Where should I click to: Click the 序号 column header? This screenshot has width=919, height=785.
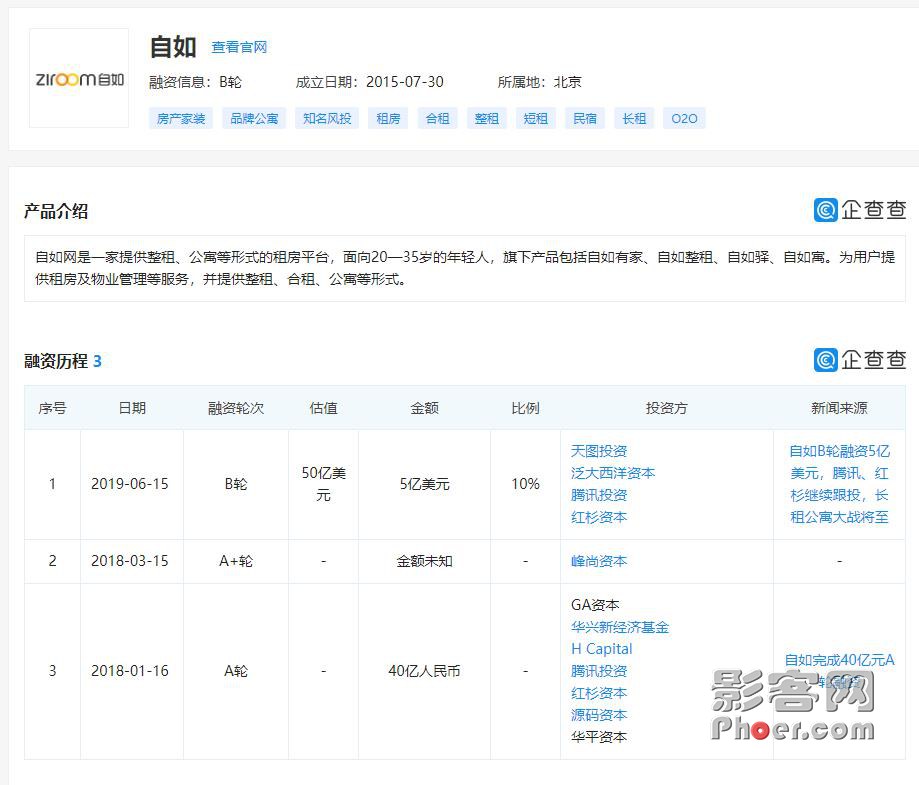click(52, 408)
